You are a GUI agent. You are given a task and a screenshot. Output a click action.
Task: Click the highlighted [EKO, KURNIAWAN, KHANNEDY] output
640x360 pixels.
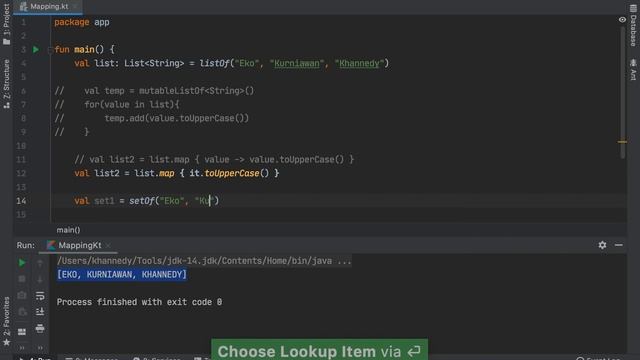click(x=122, y=274)
